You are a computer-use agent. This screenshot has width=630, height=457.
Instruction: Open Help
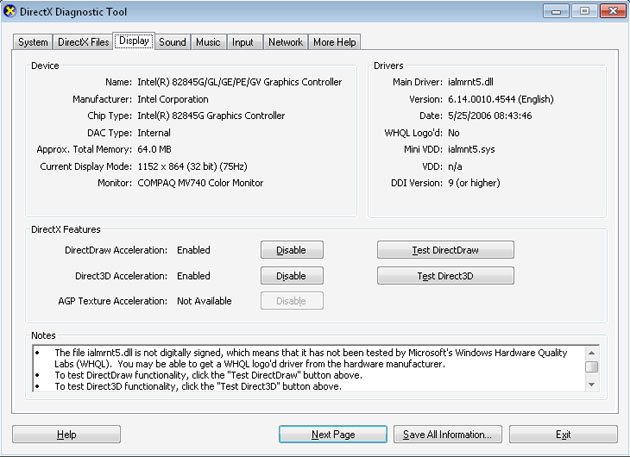(x=66, y=434)
